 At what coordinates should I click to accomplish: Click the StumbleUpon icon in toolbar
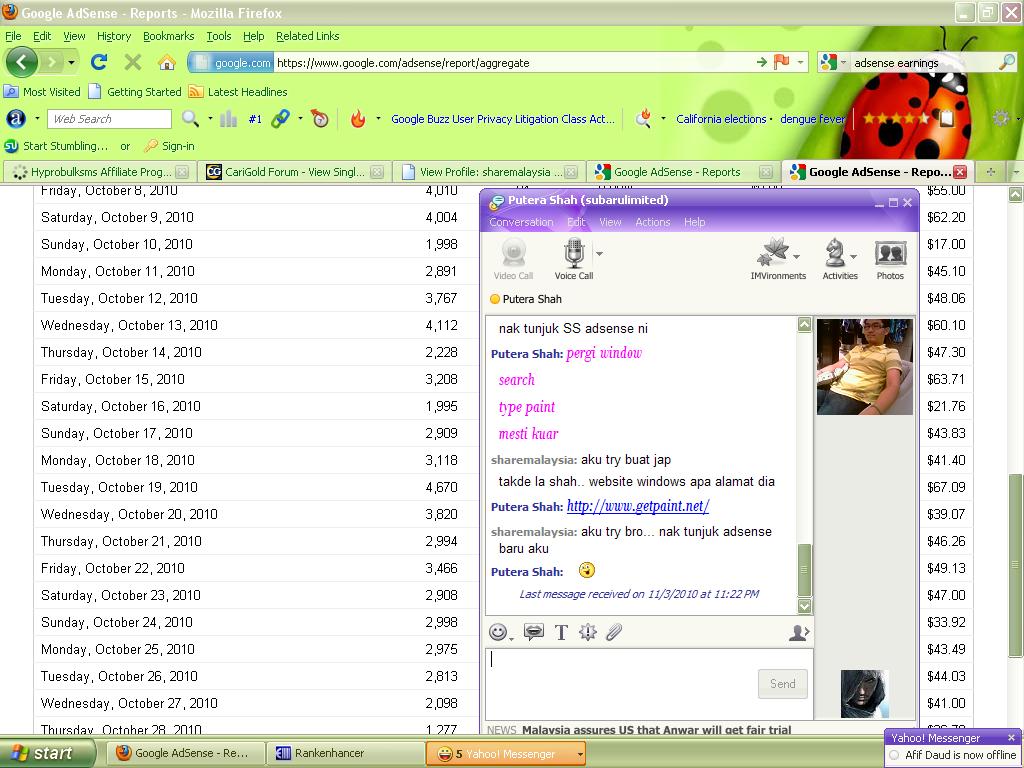[11, 146]
